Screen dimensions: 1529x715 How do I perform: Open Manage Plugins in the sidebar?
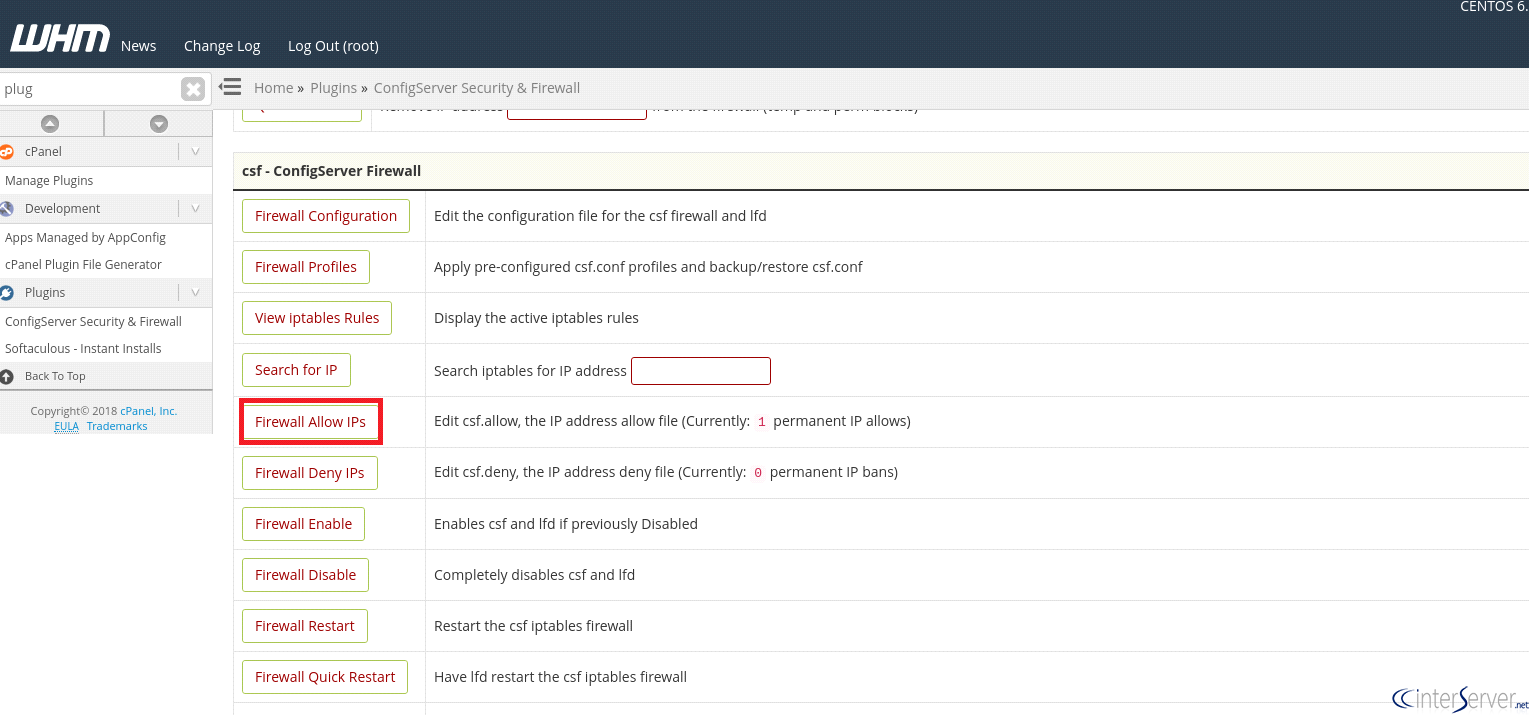point(49,181)
